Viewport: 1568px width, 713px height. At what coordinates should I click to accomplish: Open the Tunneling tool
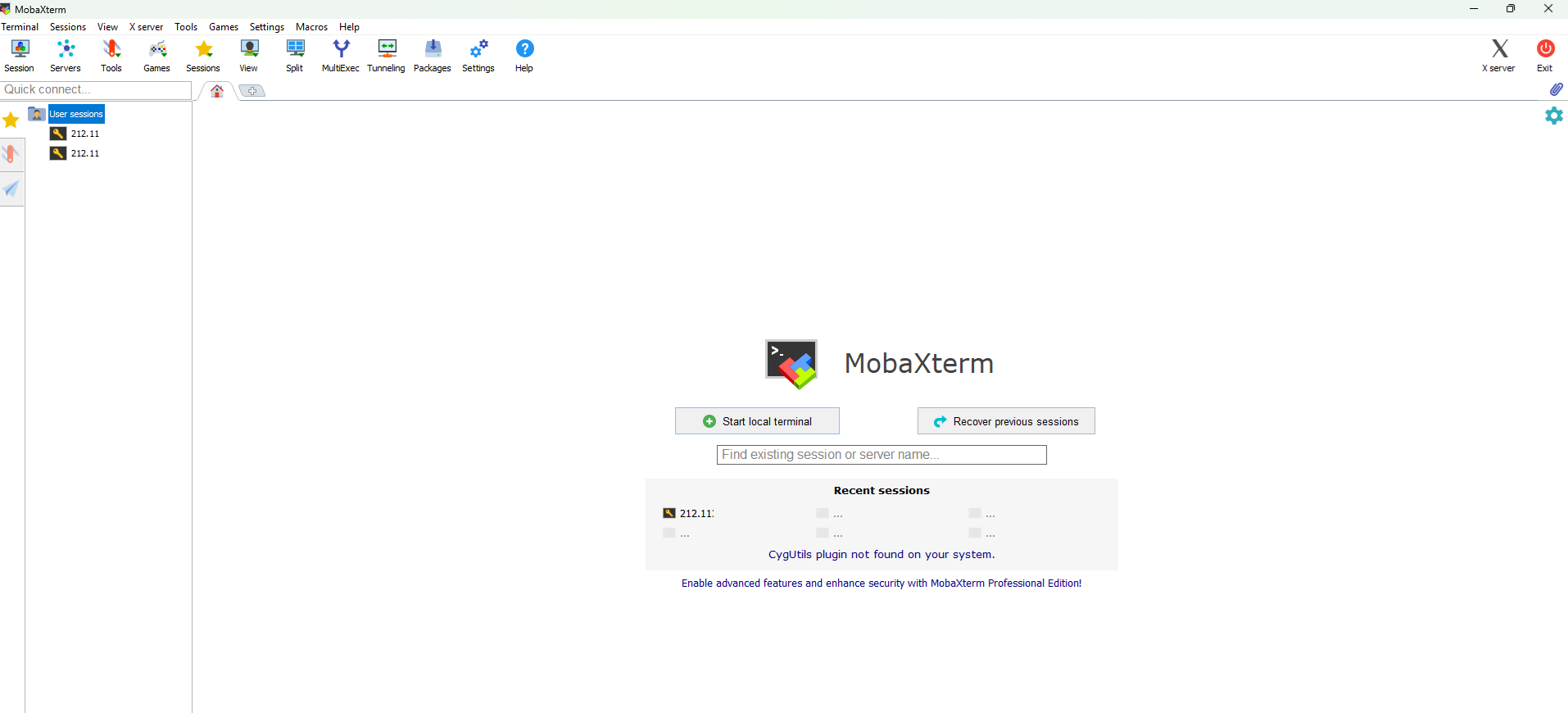click(x=387, y=56)
